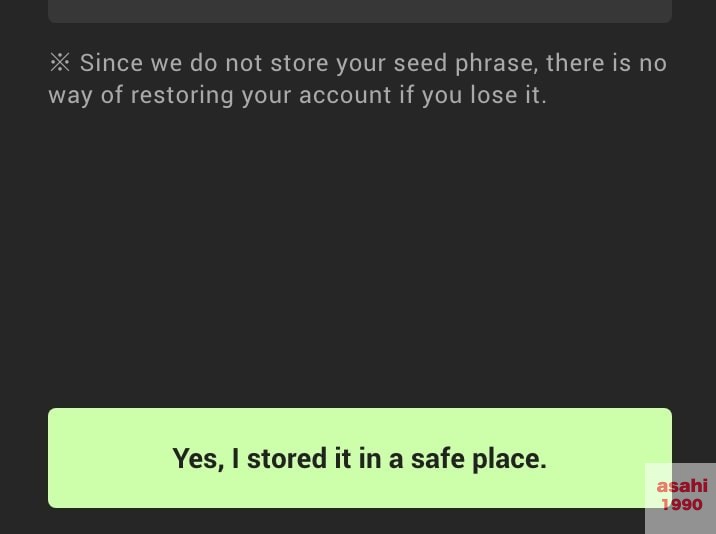Click 'restoring your account' in the note
The height and width of the screenshot is (534, 716).
pyautogui.click(x=261, y=96)
